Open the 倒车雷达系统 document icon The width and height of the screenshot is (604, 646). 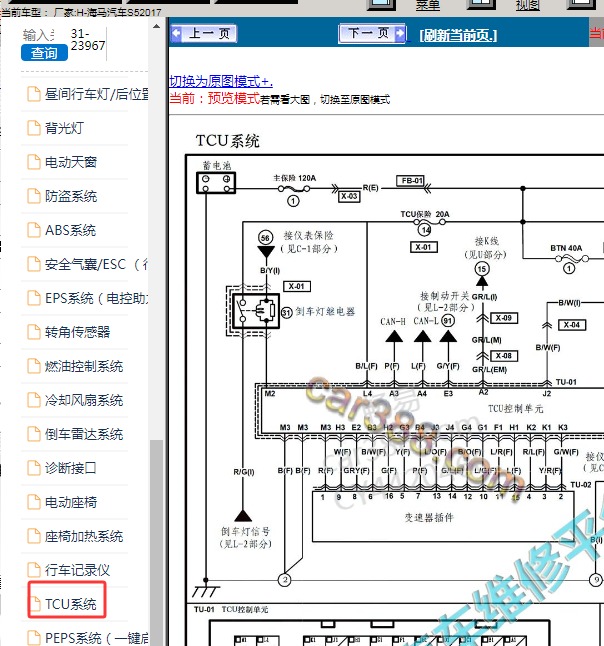click(x=34, y=434)
